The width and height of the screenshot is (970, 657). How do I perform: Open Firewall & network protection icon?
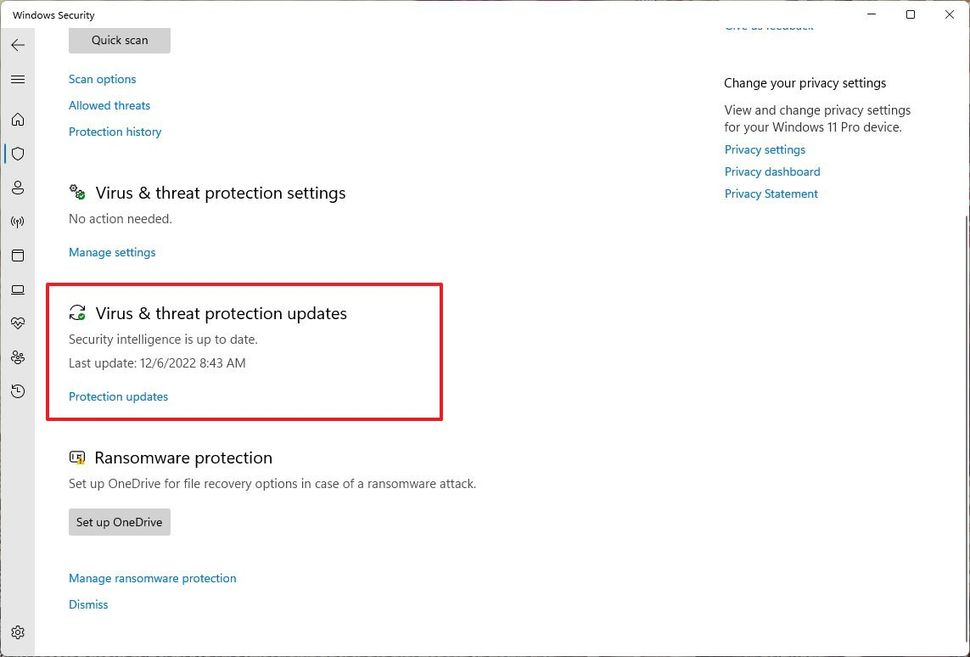18,221
